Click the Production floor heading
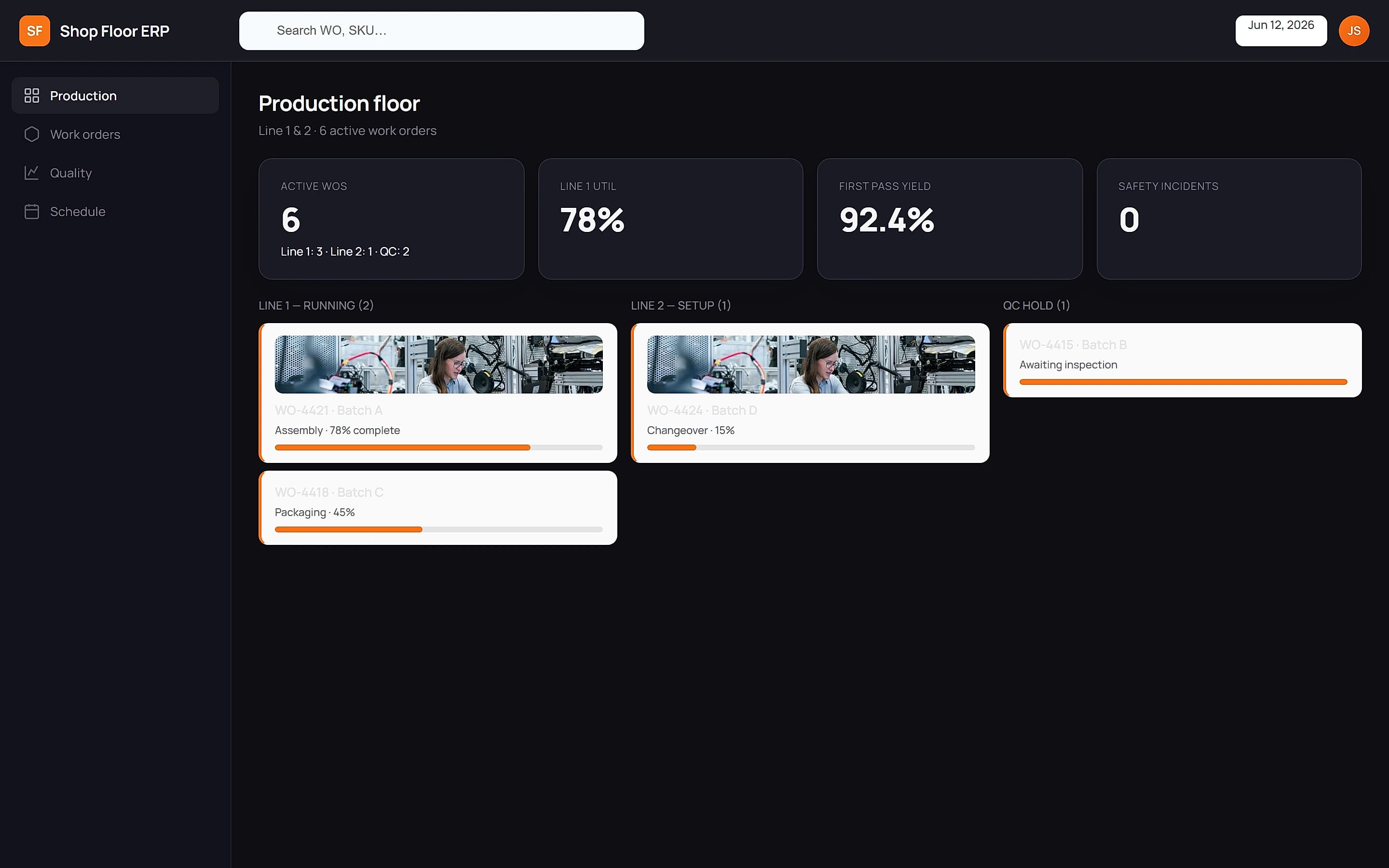This screenshot has height=868, width=1389. 339,103
